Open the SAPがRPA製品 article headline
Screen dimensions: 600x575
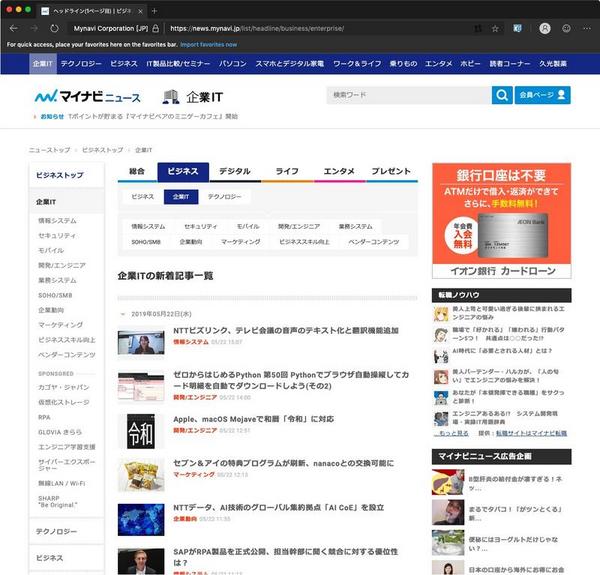click(285, 557)
